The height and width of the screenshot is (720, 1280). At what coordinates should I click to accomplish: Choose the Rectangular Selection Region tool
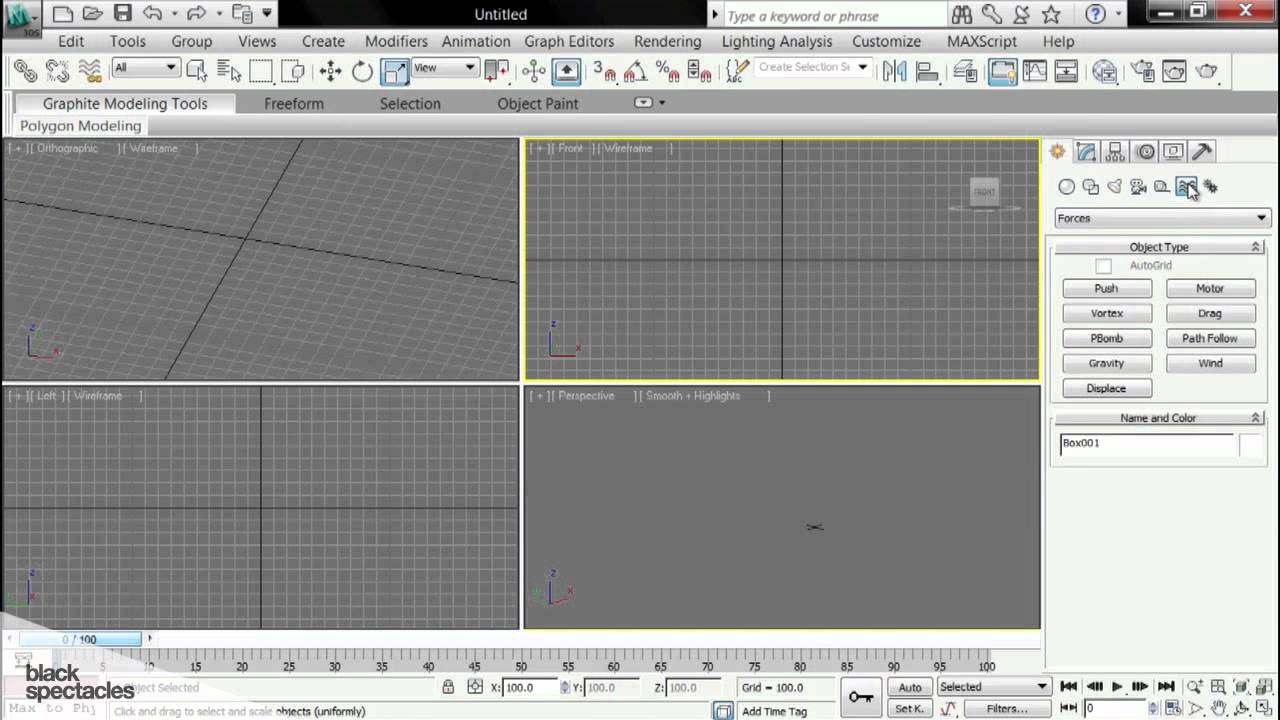click(261, 71)
